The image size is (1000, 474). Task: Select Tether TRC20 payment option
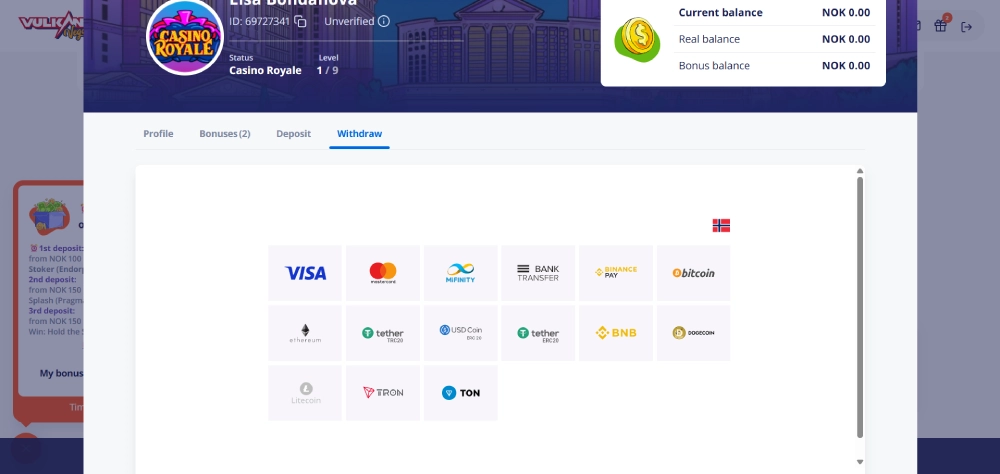coord(383,333)
